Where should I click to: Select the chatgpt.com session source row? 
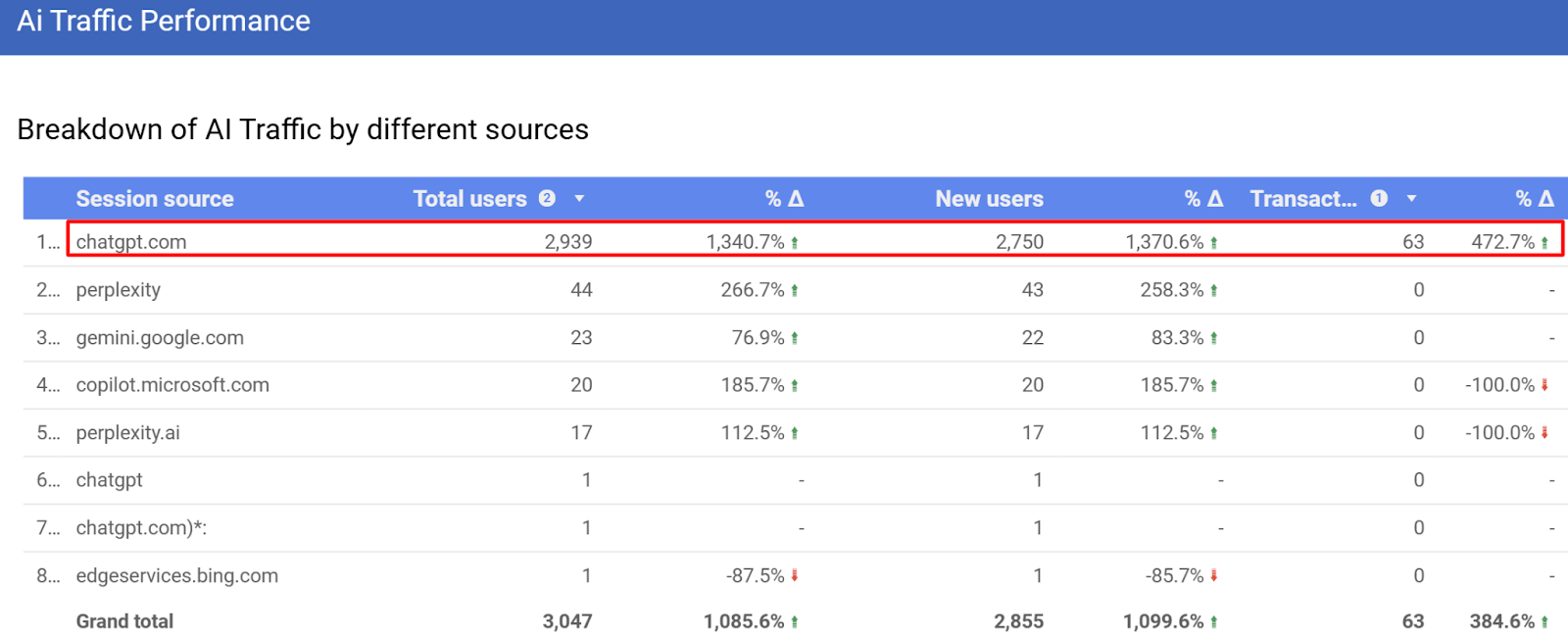tap(131, 242)
